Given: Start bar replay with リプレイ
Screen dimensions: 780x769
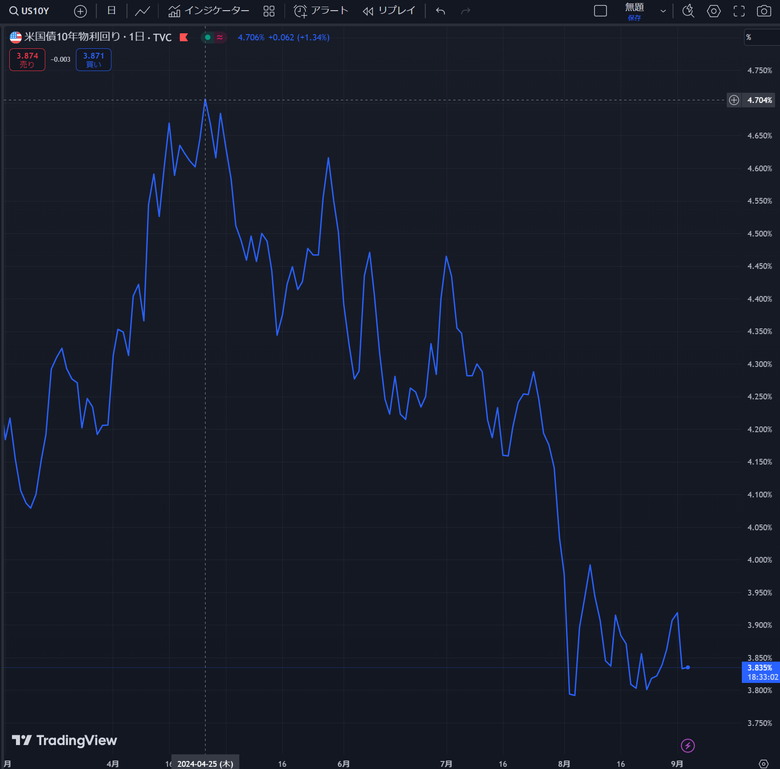Looking at the screenshot, I should pos(389,11).
